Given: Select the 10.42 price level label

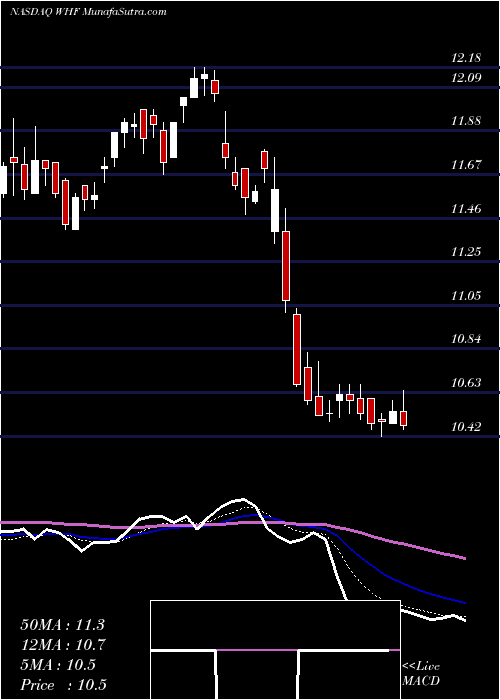Looking at the screenshot, I should [466, 426].
